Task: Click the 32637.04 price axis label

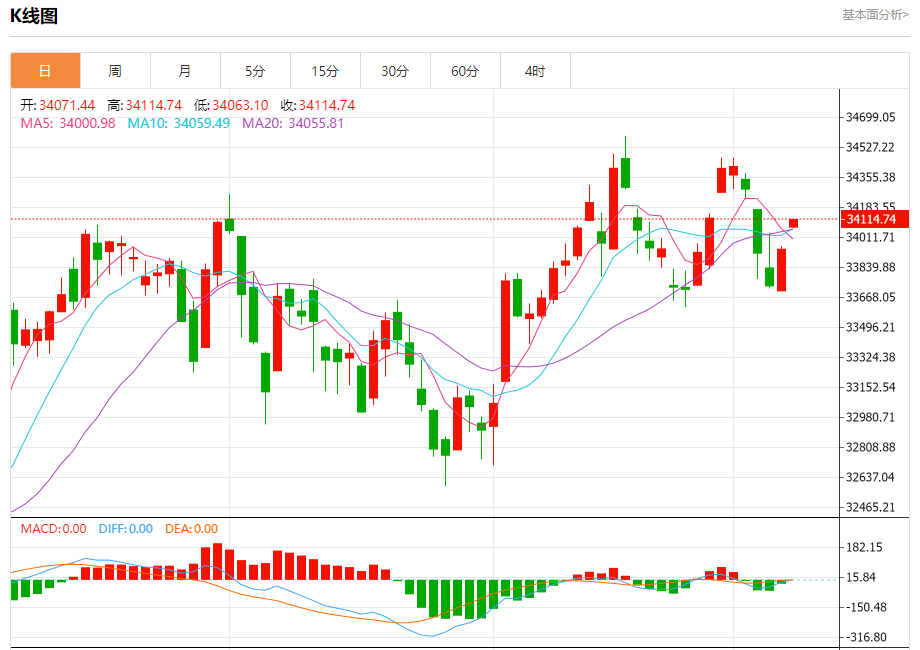Action: [871, 477]
